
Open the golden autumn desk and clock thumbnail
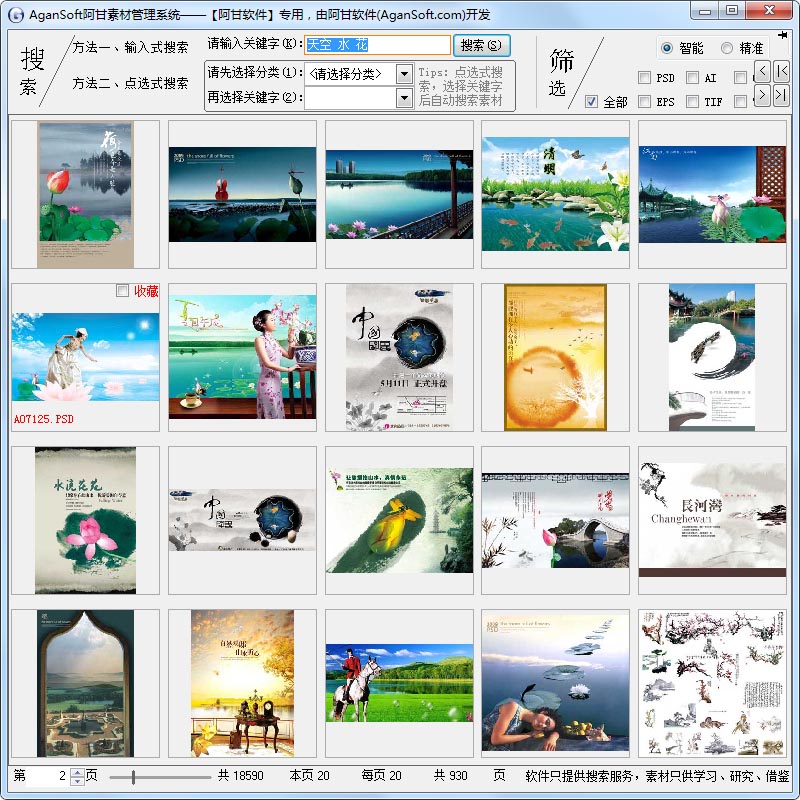[x=242, y=683]
